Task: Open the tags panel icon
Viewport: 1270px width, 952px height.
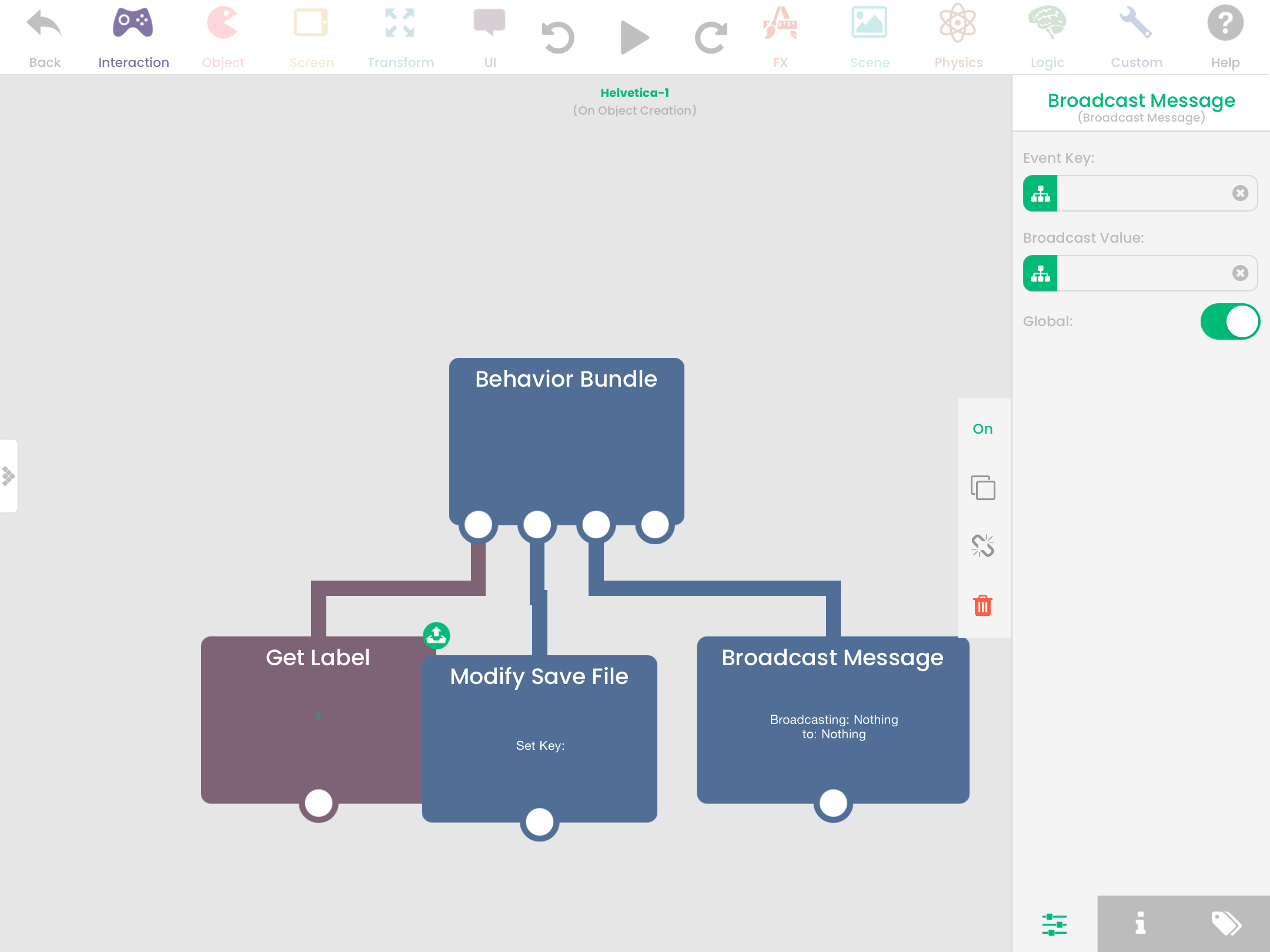Action: click(1226, 923)
